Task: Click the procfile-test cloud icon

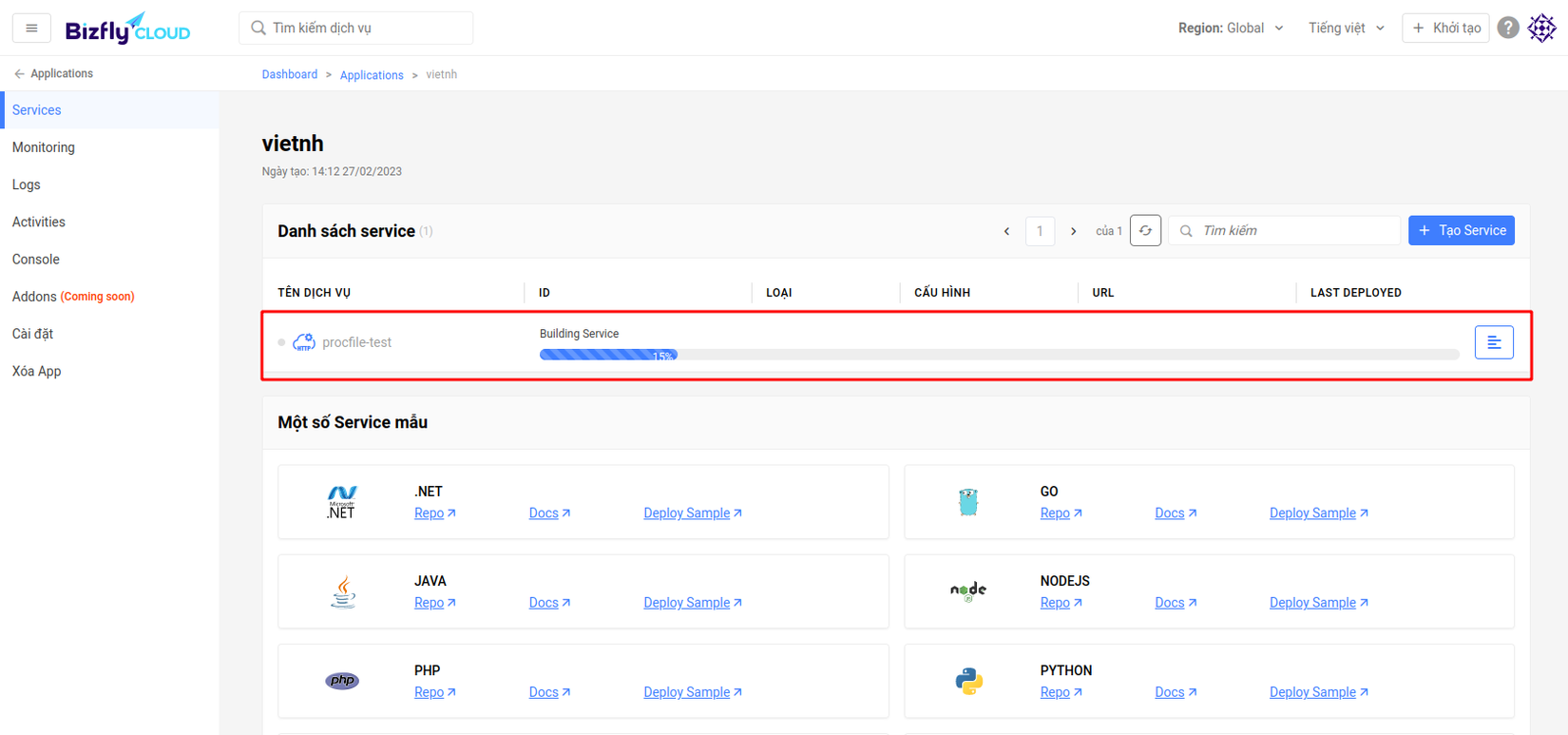Action: (x=304, y=342)
